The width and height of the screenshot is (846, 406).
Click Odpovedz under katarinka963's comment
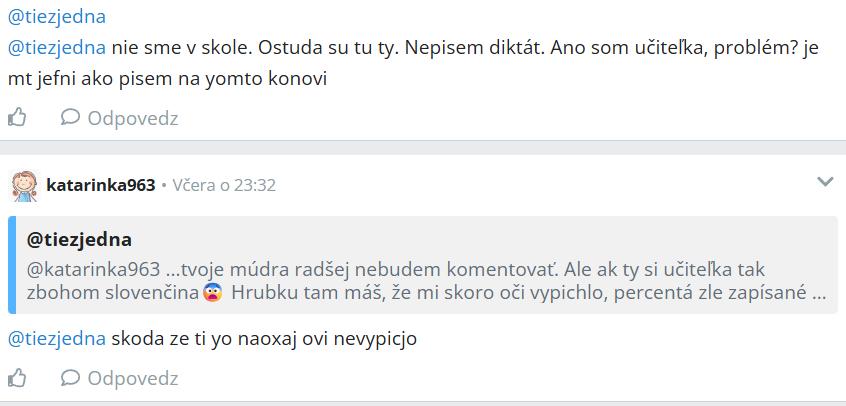[133, 378]
